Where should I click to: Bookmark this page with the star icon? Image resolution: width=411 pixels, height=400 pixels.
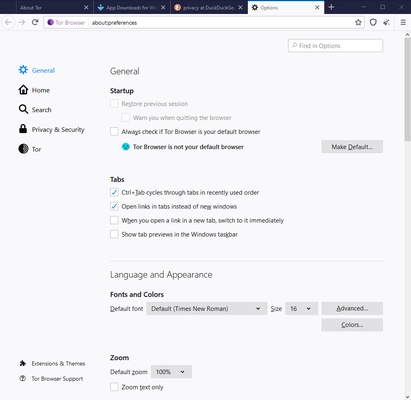(x=358, y=22)
